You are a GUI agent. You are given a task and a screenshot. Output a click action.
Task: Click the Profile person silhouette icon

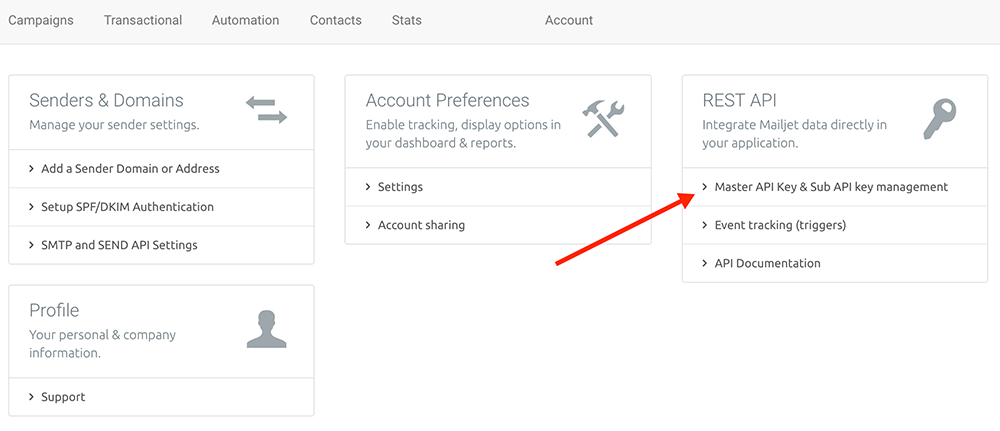pyautogui.click(x=267, y=329)
